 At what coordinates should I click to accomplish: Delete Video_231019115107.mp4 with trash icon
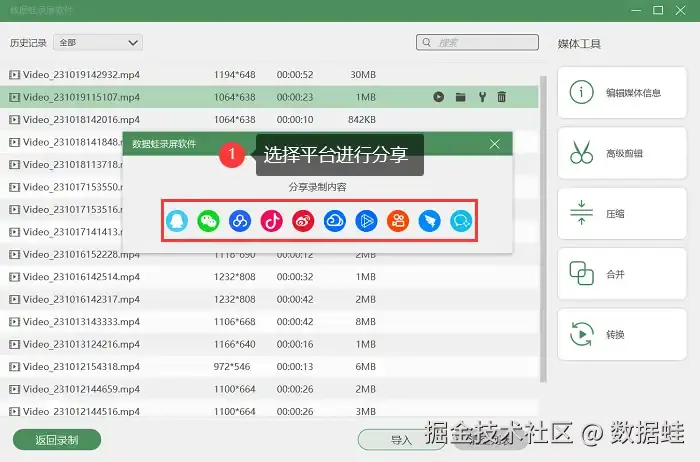coord(502,97)
